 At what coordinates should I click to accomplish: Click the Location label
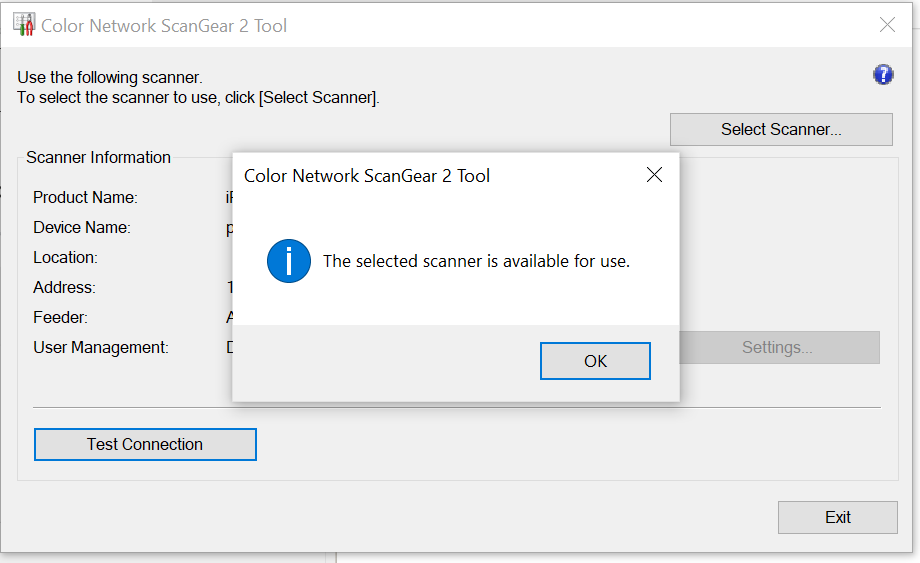pos(65,257)
